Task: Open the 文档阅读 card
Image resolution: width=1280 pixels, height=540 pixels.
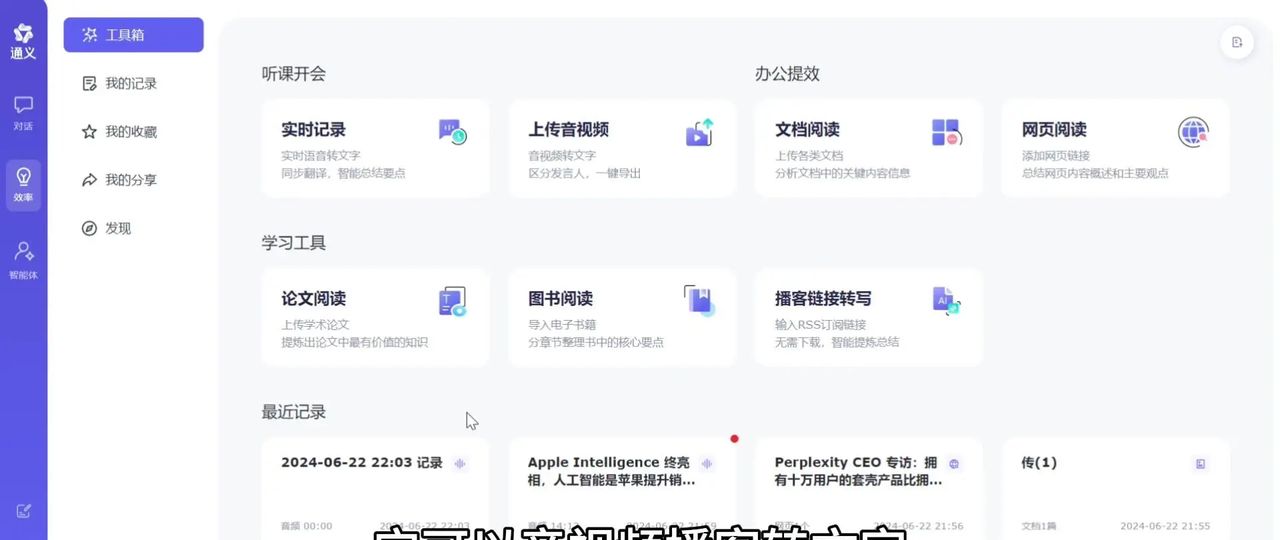Action: click(869, 148)
